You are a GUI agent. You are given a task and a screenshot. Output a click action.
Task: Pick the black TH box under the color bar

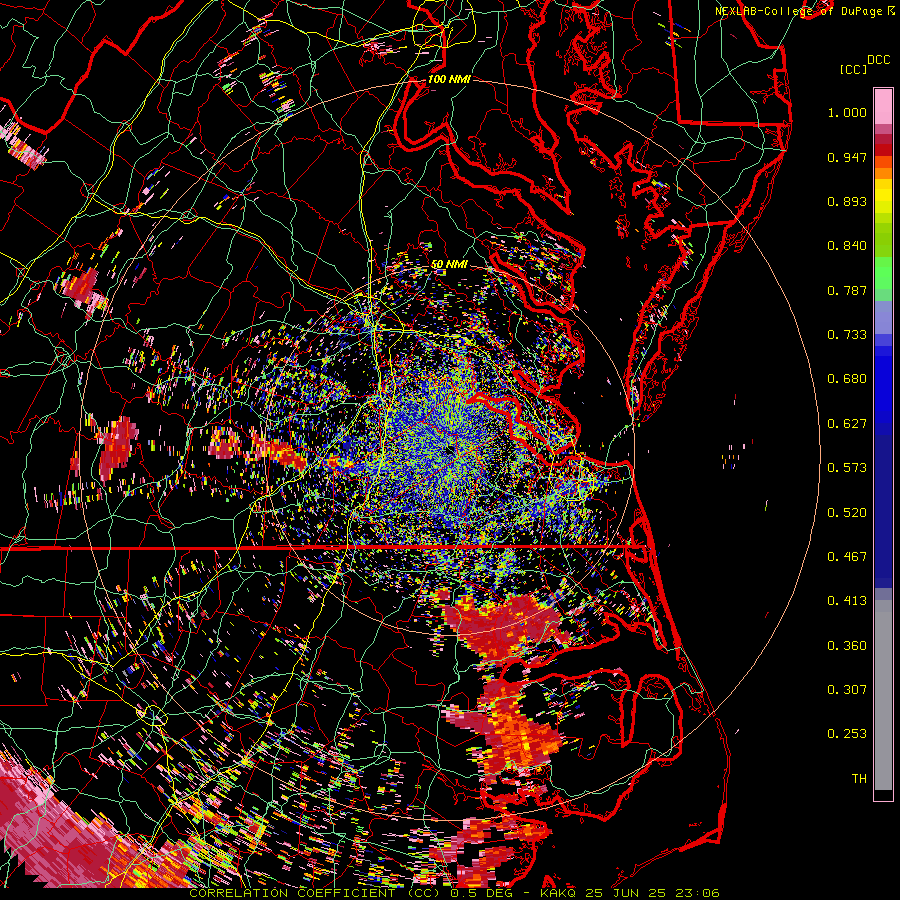pyautogui.click(x=883, y=795)
